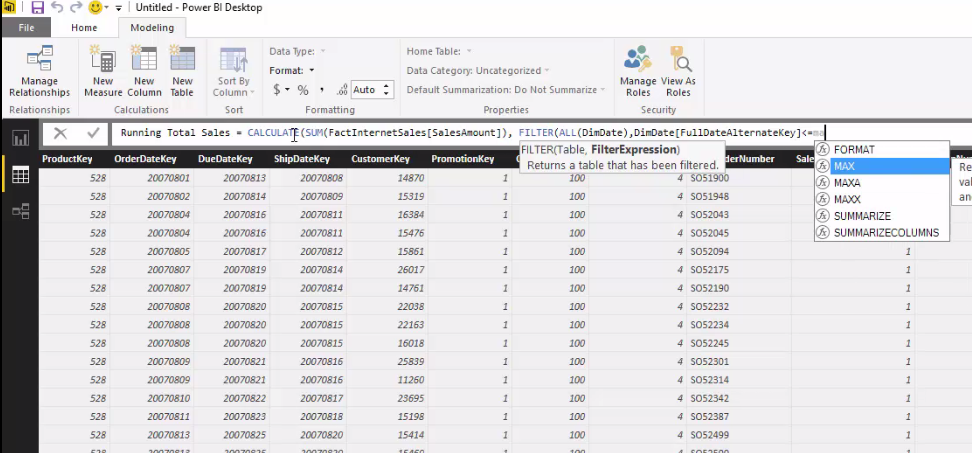This screenshot has height=453, width=972.
Task: Click cell SO51900
Action: (709, 178)
